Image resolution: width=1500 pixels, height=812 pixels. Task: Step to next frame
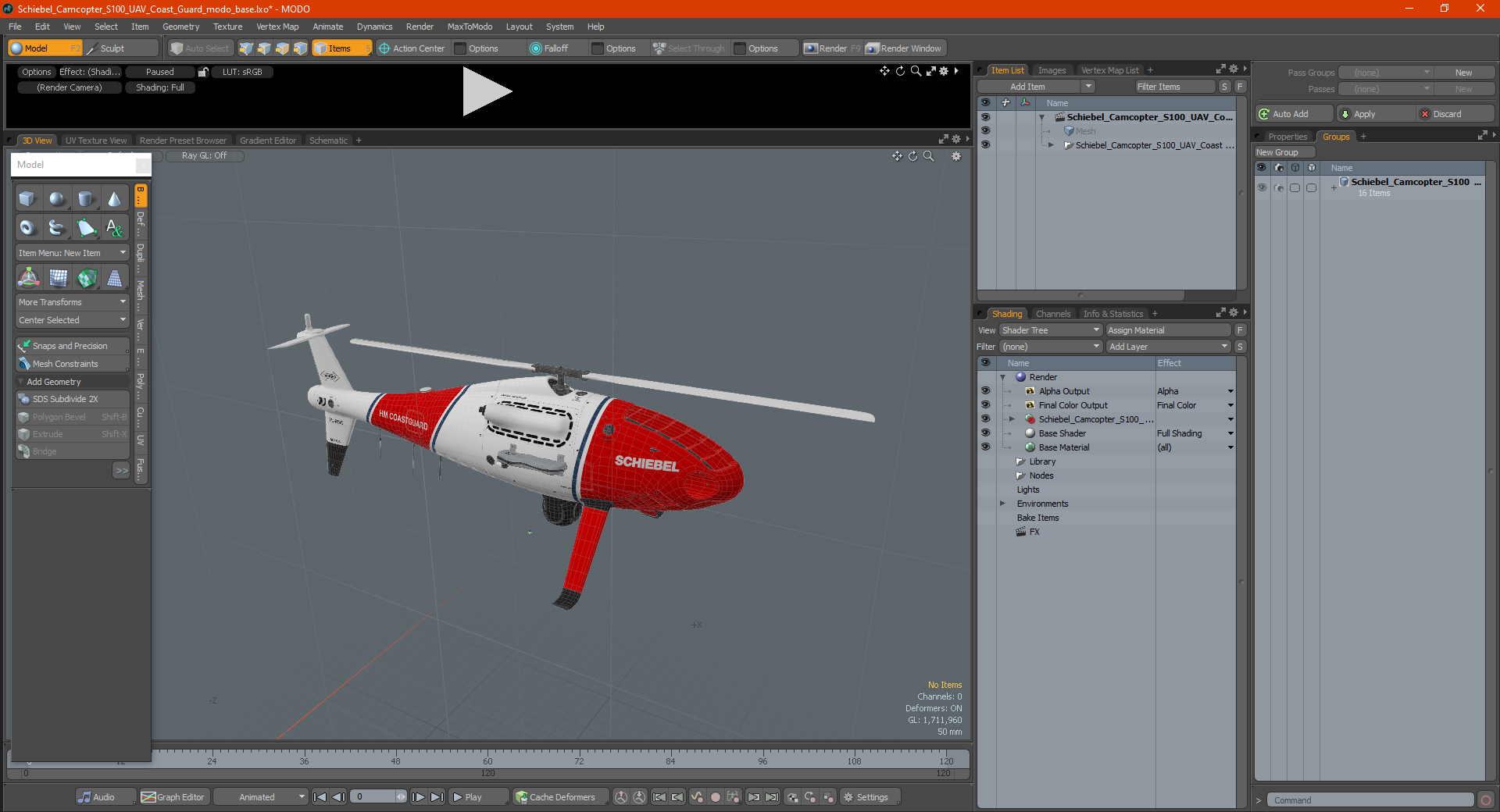(x=419, y=797)
